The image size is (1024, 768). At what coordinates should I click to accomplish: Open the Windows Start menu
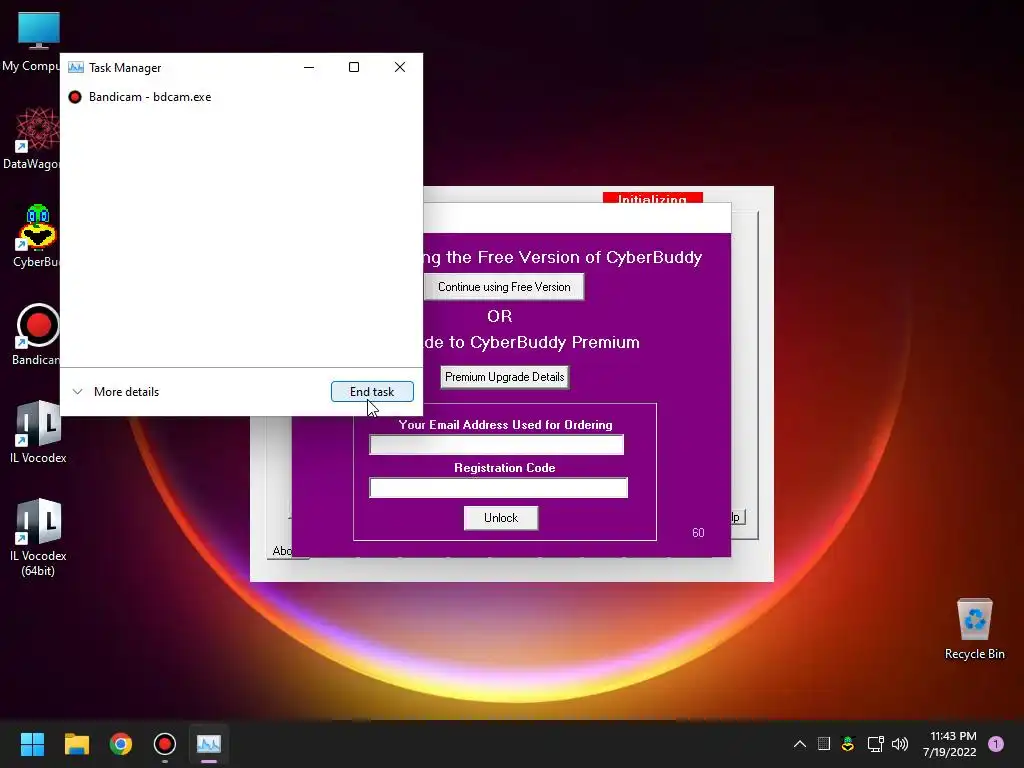click(32, 744)
